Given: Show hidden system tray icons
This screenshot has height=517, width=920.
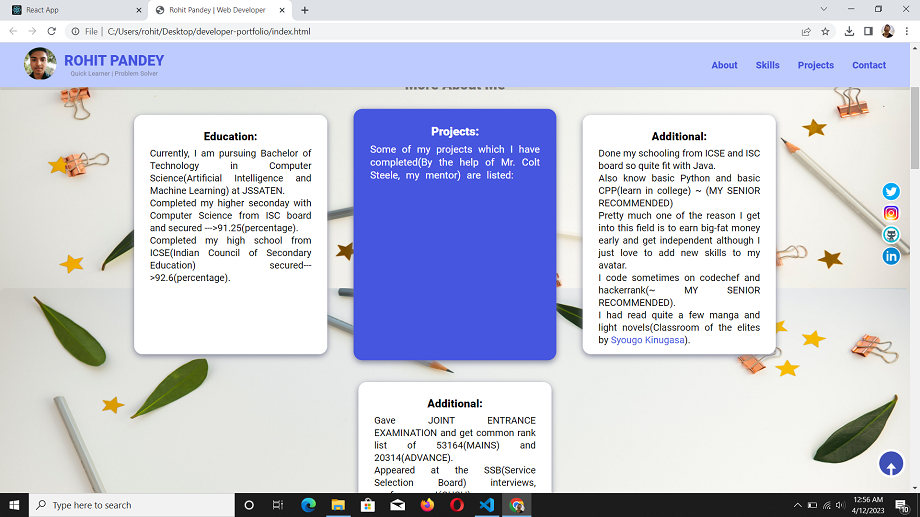Looking at the screenshot, I should point(797,505).
